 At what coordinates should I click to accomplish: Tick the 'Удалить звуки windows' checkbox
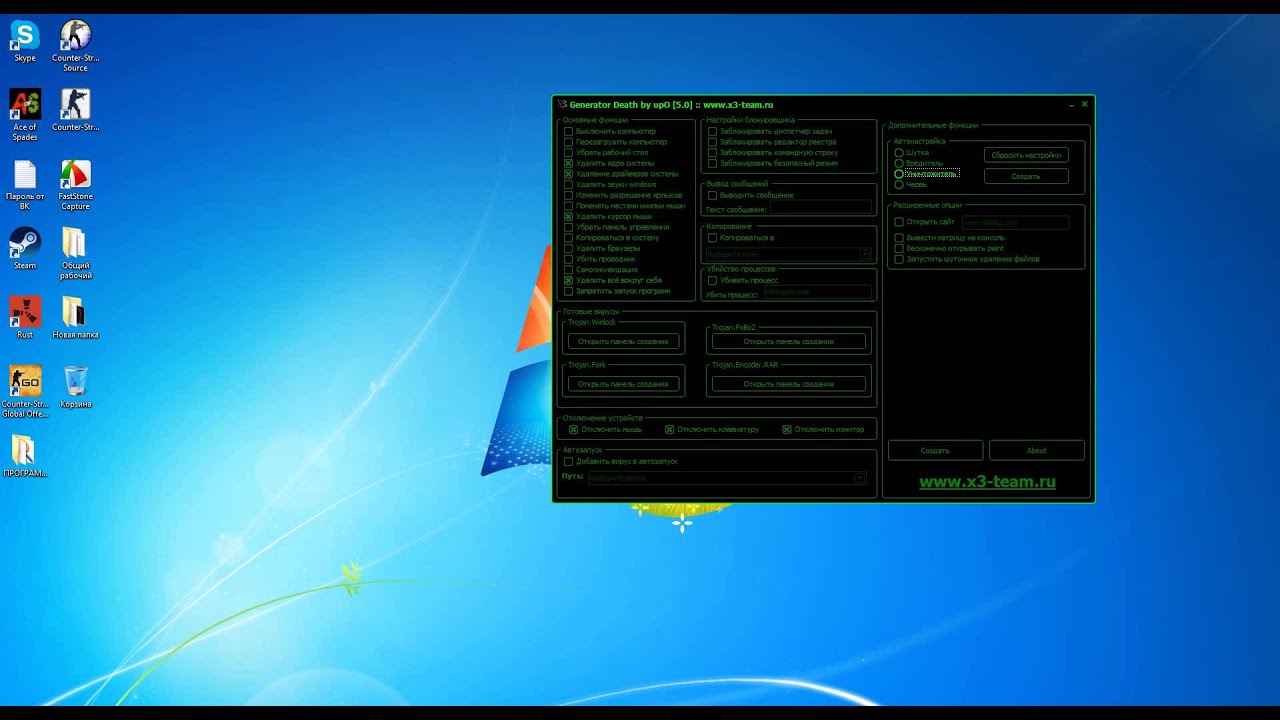[x=569, y=184]
